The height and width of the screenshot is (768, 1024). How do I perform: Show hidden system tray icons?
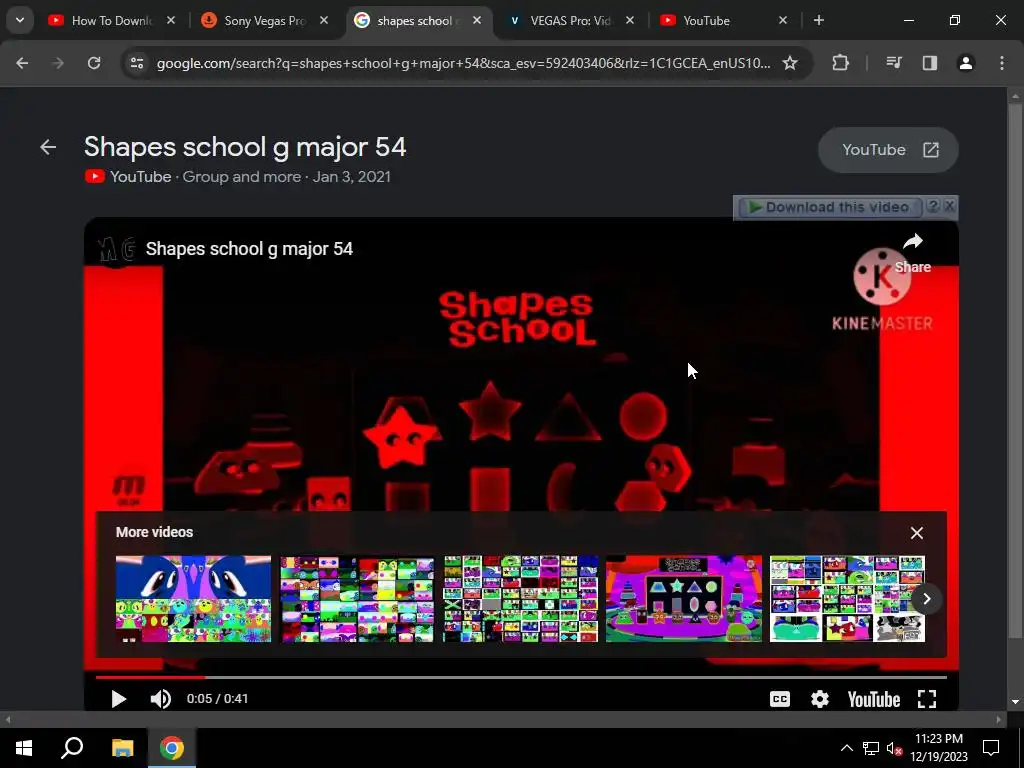point(846,748)
